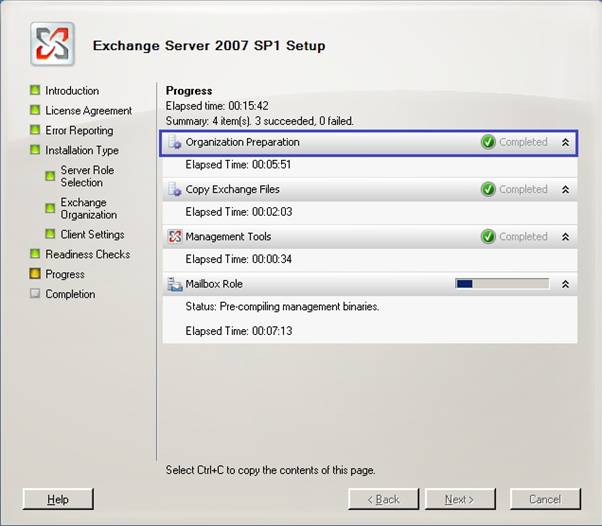This screenshot has width=602, height=526.
Task: Click the gray Completion step indicator
Action: tap(35, 293)
